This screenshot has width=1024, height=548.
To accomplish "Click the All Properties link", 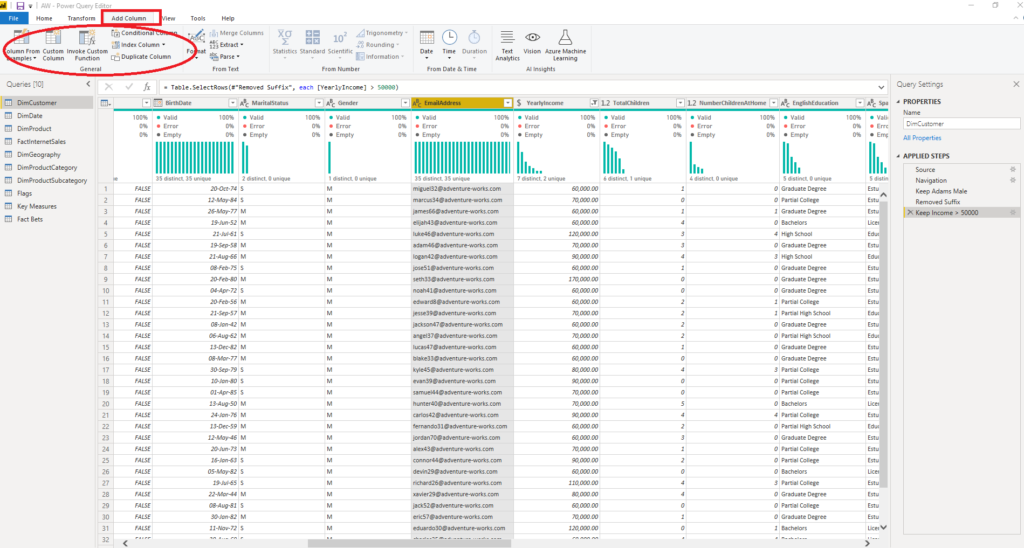I will click(922, 138).
